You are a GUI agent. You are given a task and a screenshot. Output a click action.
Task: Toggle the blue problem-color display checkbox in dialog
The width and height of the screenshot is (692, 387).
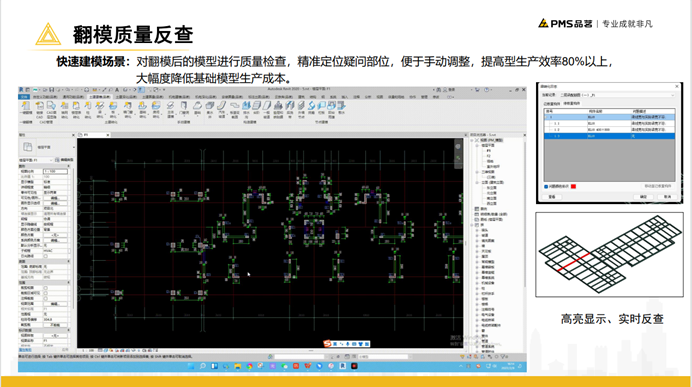click(546, 187)
